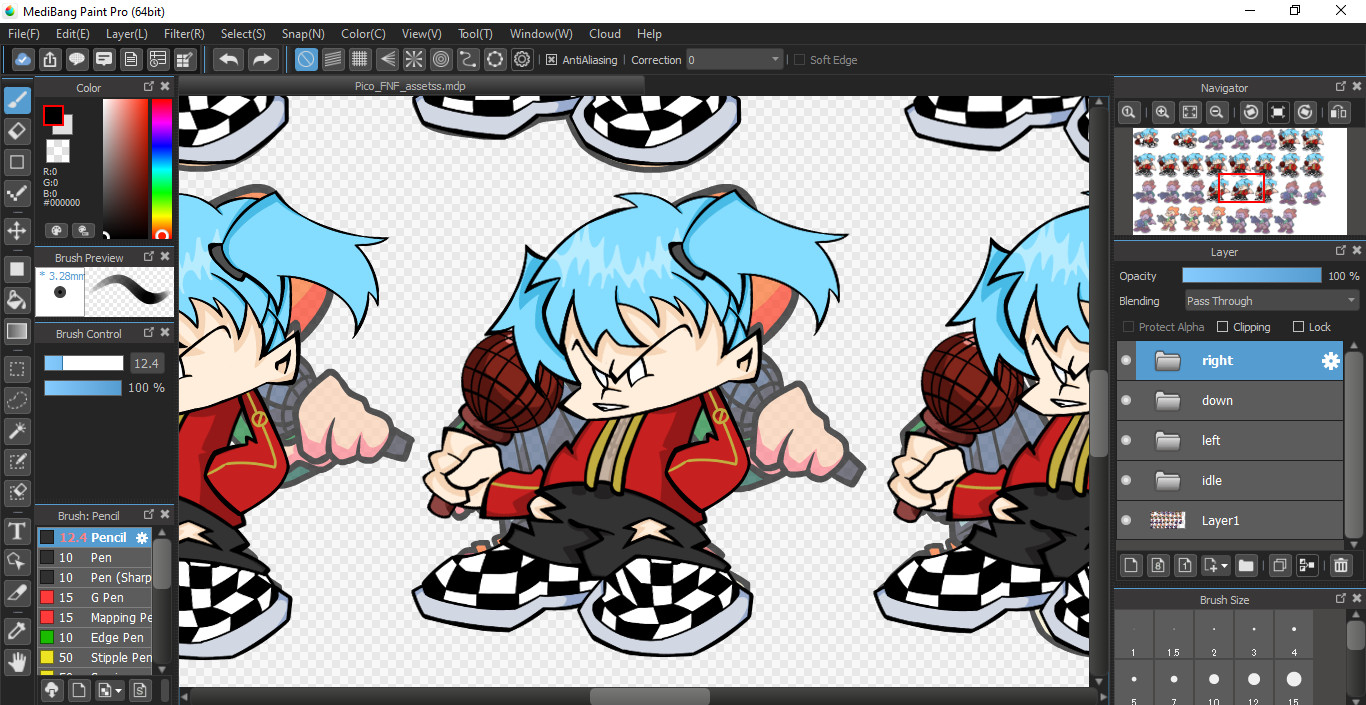Select the G Pen brush

click(x=105, y=598)
